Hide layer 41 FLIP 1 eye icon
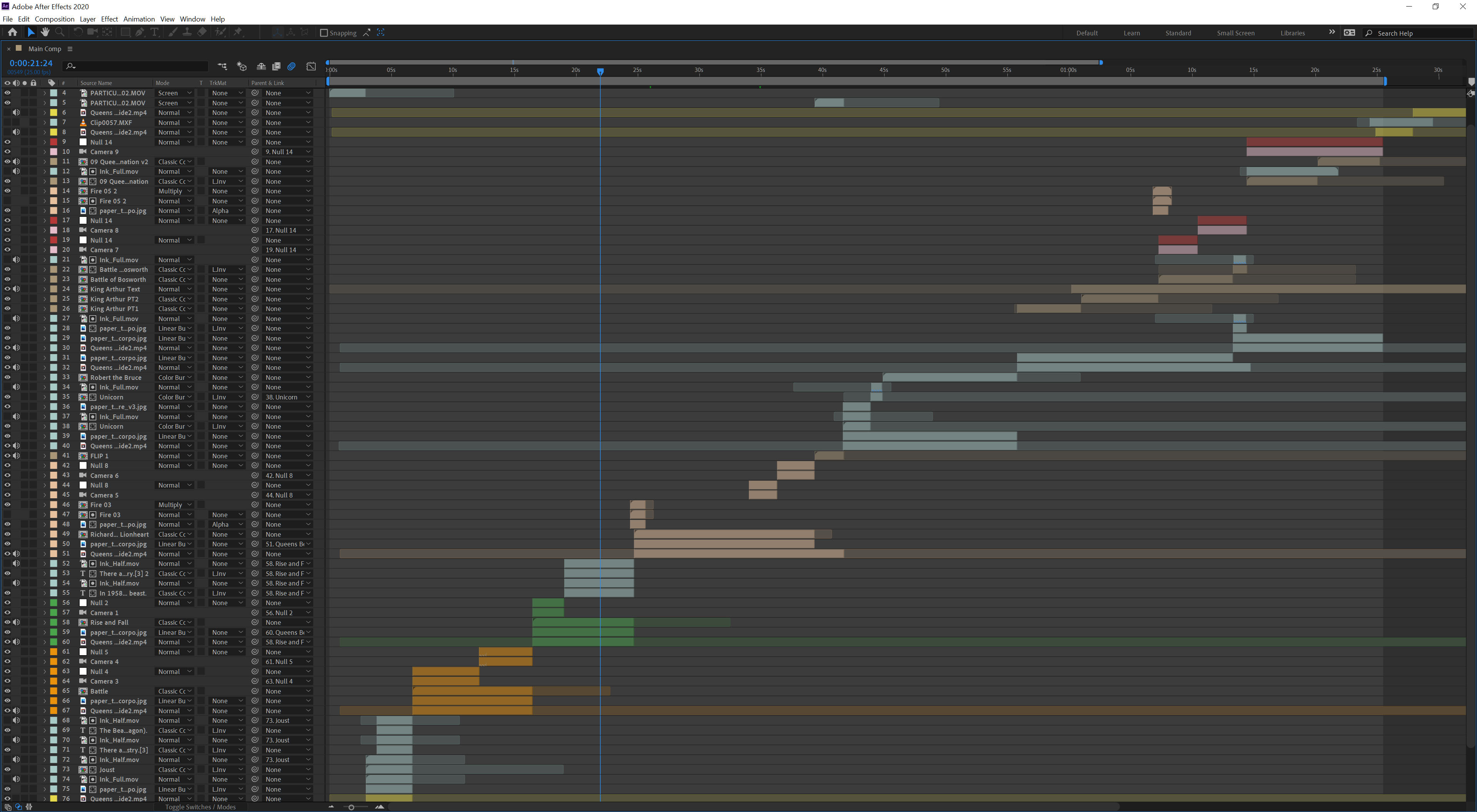This screenshot has height=812, width=1477. click(x=7, y=456)
